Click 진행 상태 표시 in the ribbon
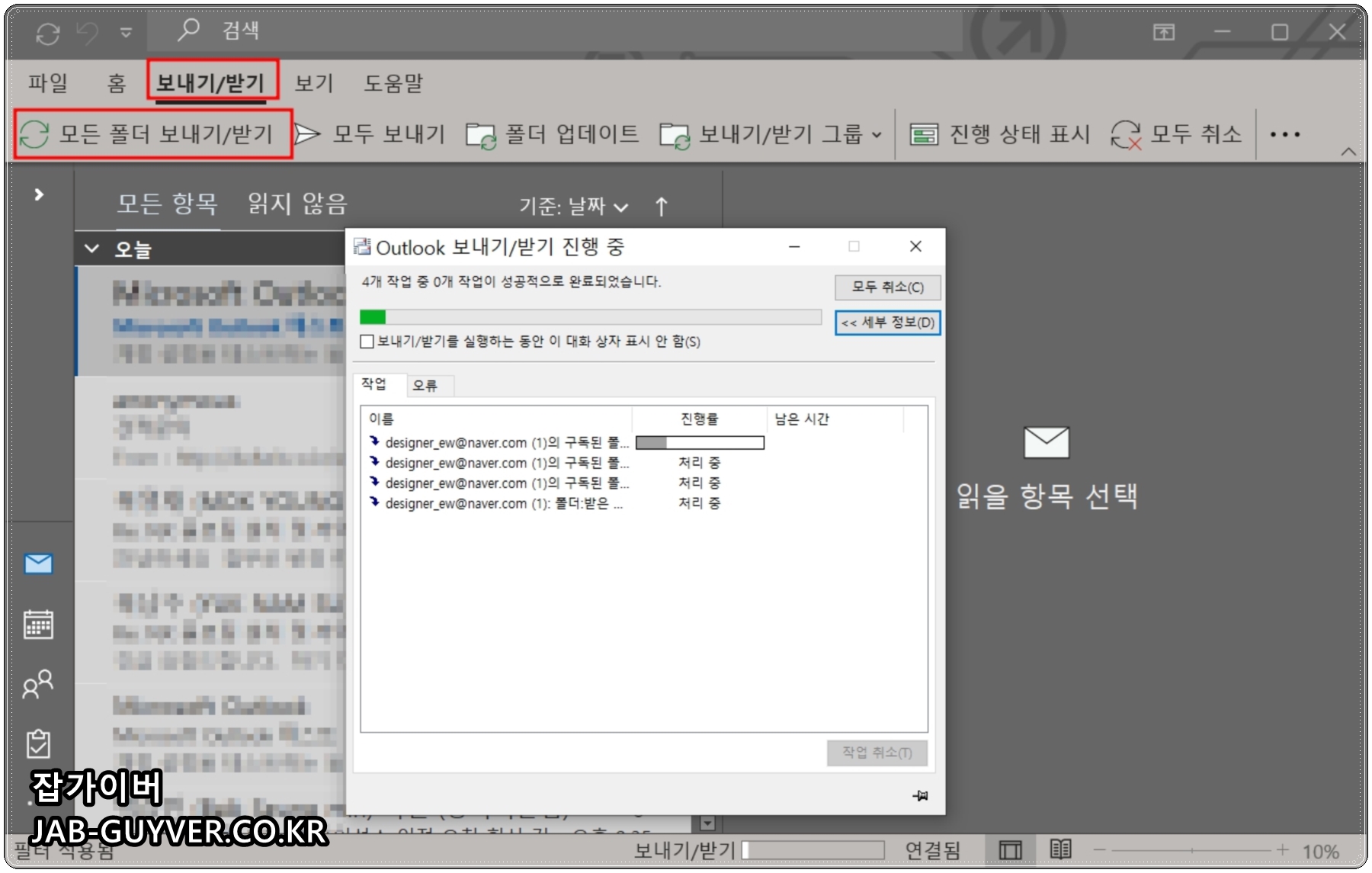1372x873 pixels. (1000, 134)
